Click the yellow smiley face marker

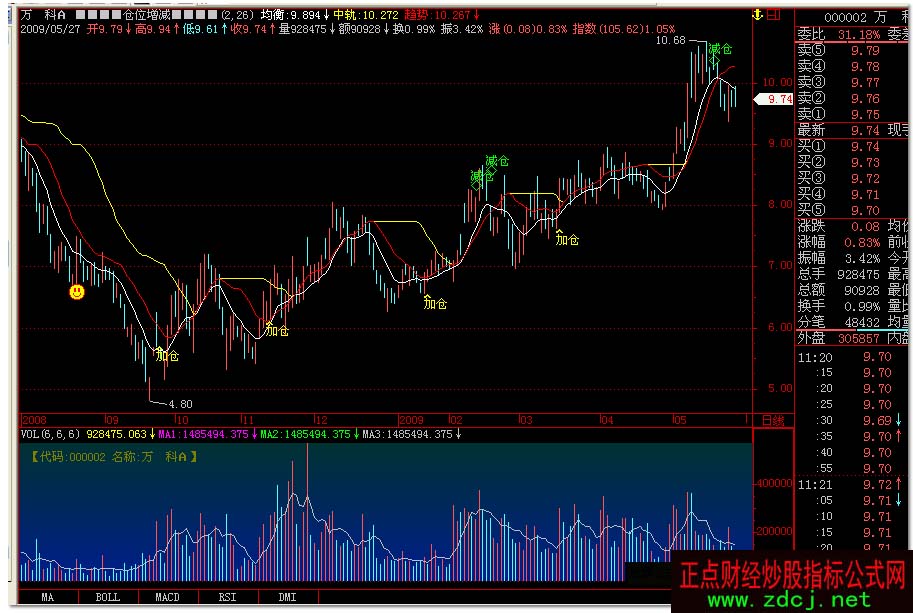76,292
